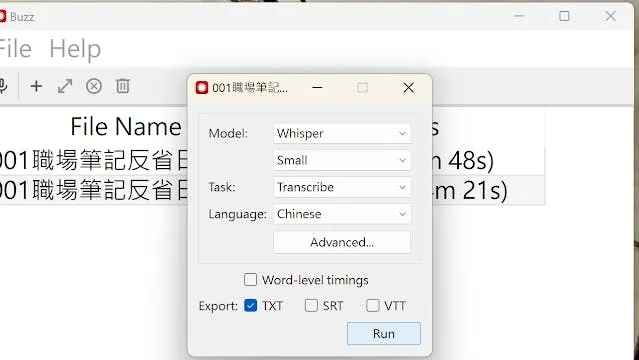639x360 pixels.
Task: Enable Word-level timings checkbox
Action: (250, 280)
